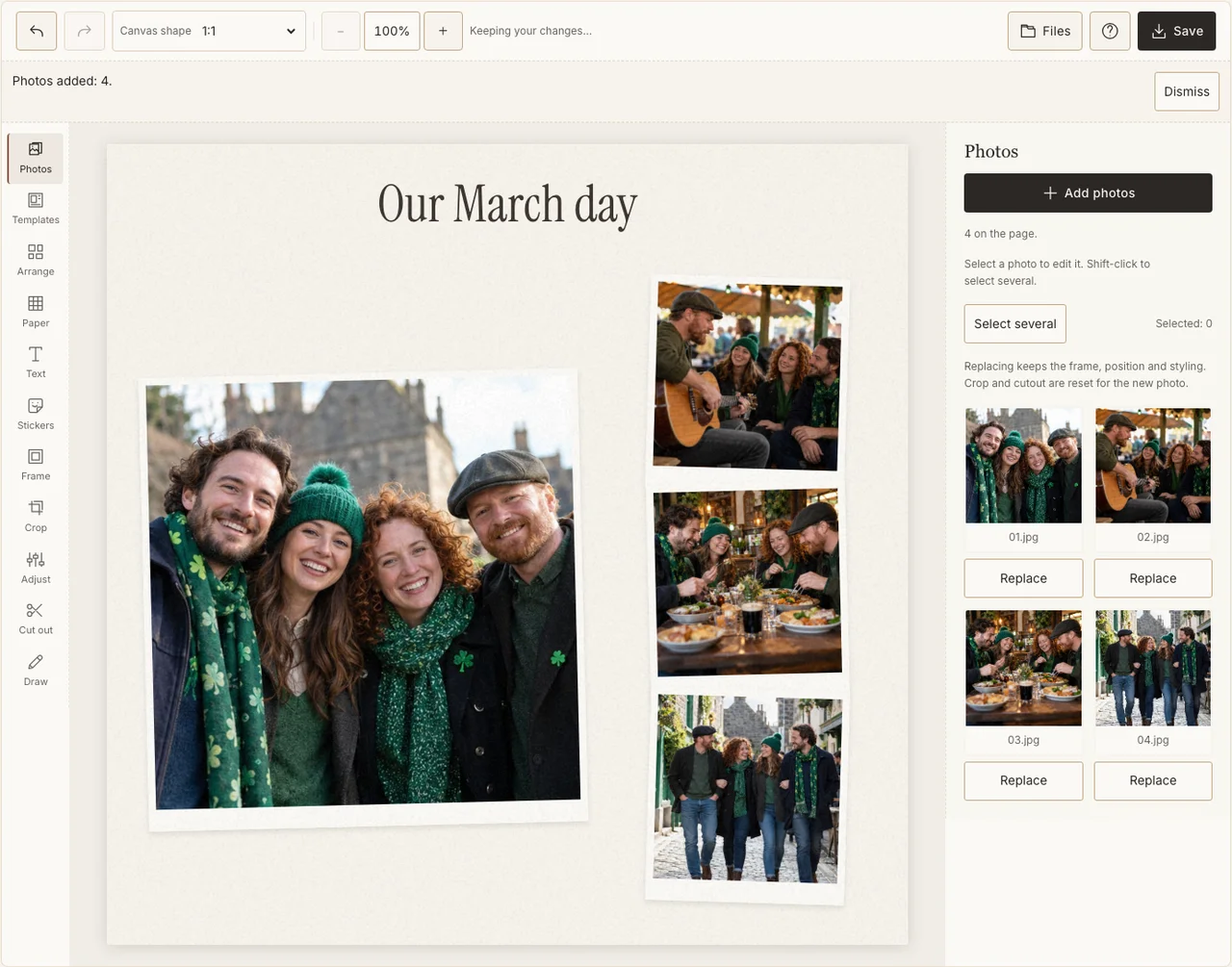Select the guitar photo on canvas
The width and height of the screenshot is (1232, 967).
(748, 377)
